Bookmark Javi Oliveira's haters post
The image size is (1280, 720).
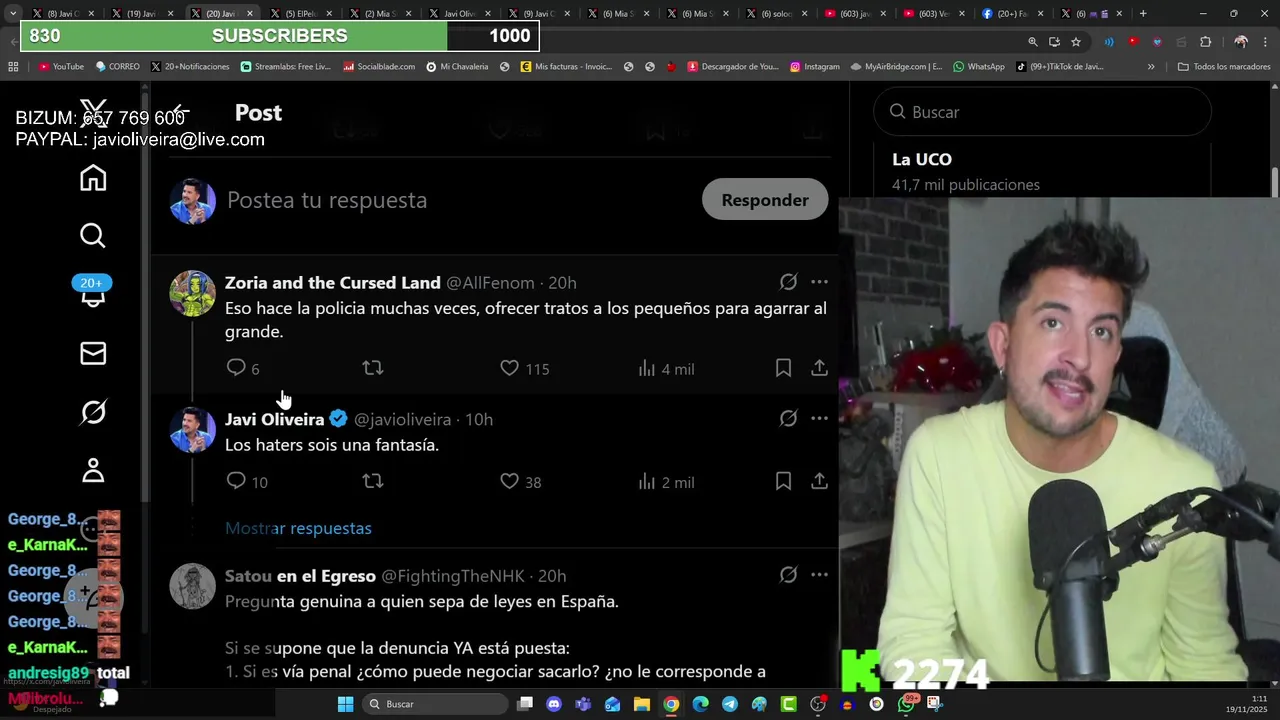[783, 482]
